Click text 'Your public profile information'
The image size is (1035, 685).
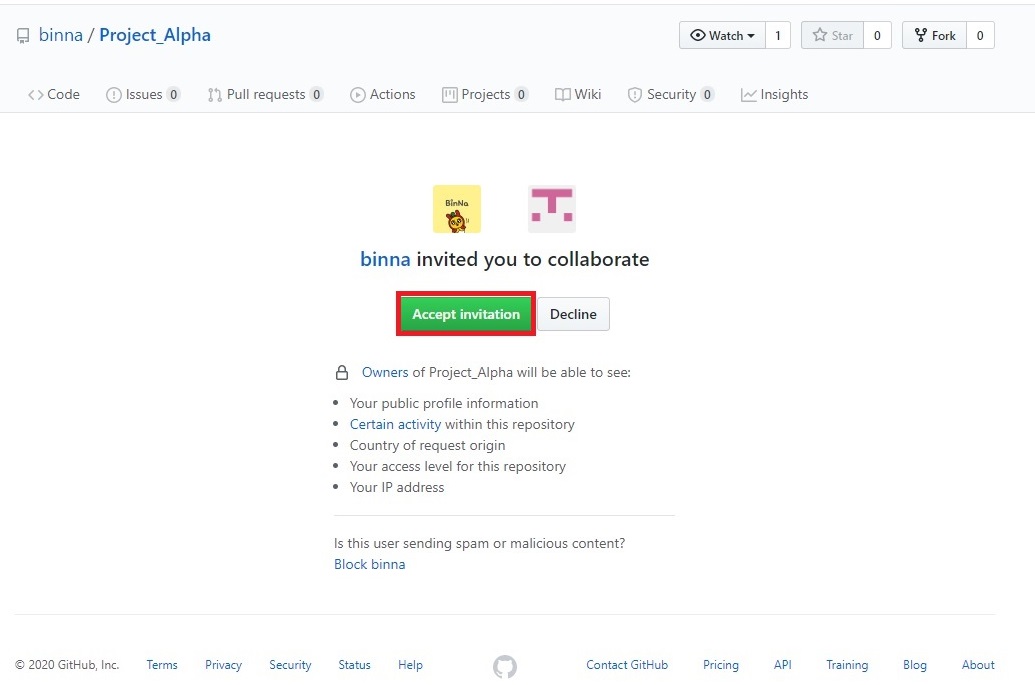pyautogui.click(x=444, y=403)
